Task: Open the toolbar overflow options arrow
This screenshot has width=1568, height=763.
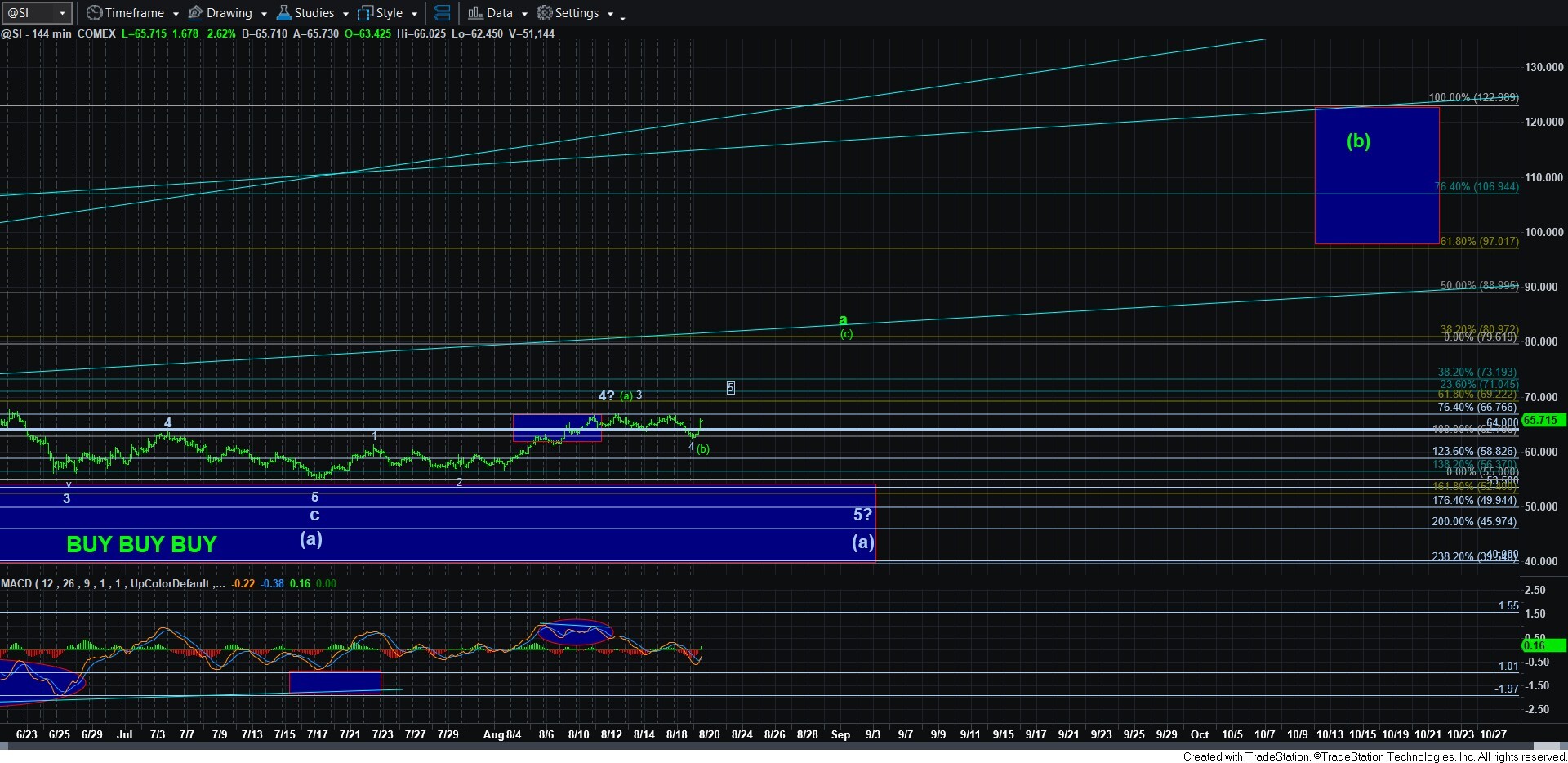Action: coord(622,17)
